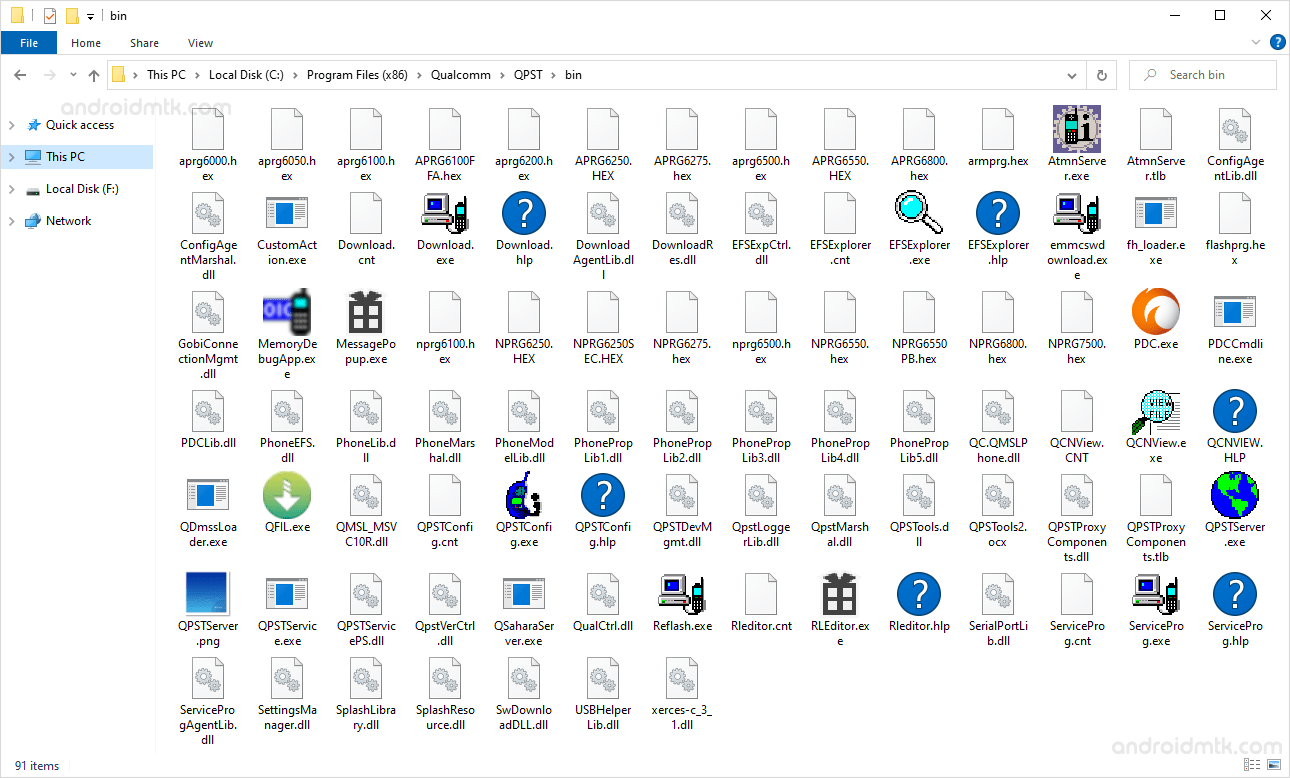
Task: Switch to large icons view in status bar
Action: tap(1273, 765)
